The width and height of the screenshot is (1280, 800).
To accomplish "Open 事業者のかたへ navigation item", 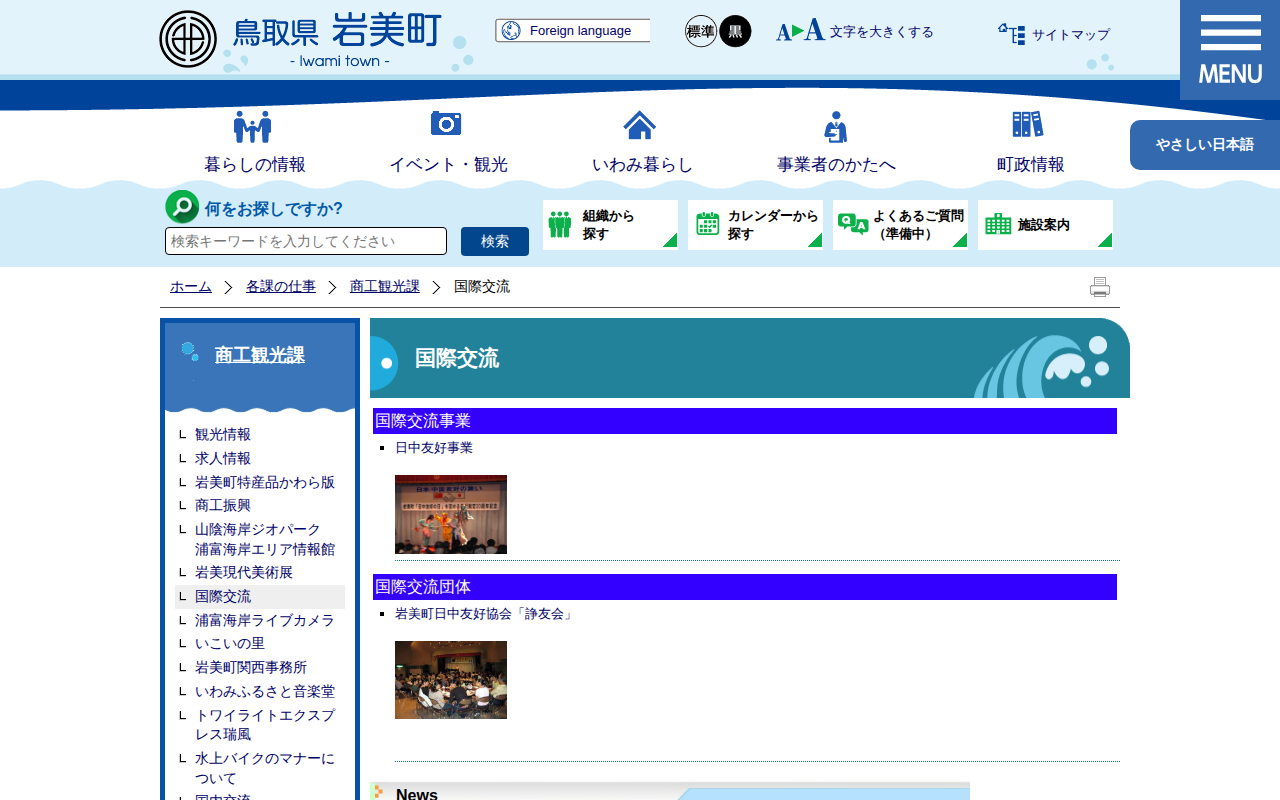I will pos(836,142).
